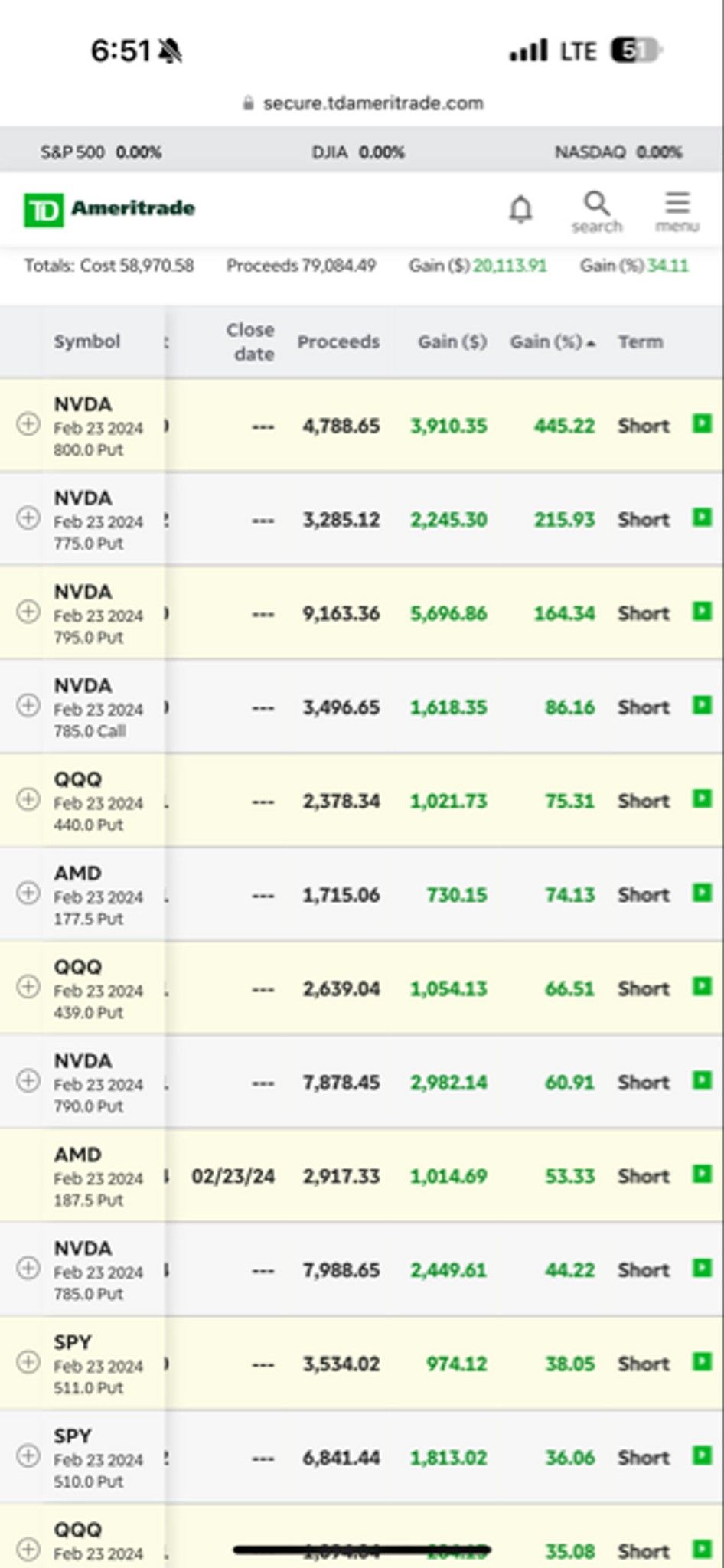Viewport: 724px width, 1568px height.
Task: Tap the search magnifier icon
Action: tap(597, 212)
